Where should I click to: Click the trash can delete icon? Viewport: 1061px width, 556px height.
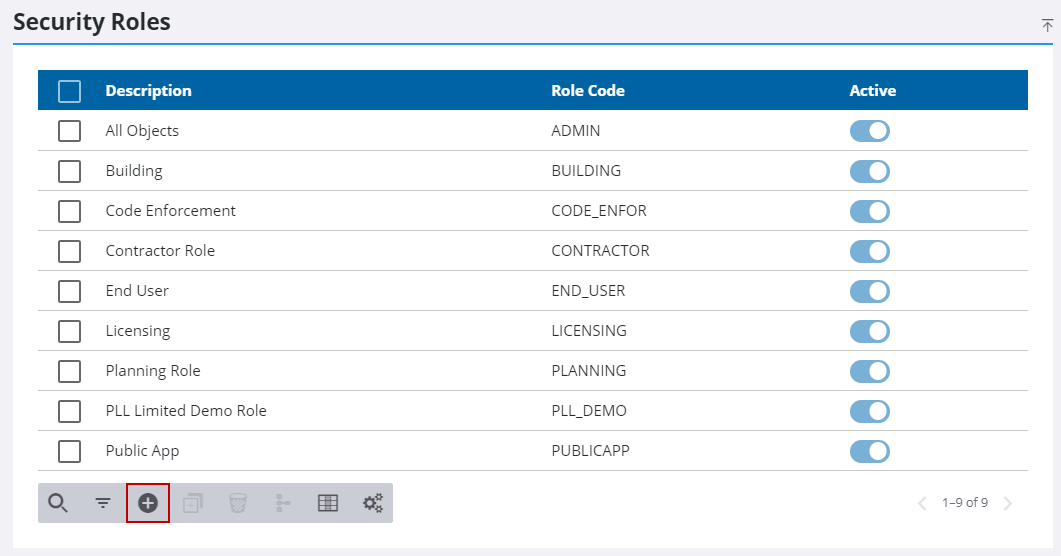tap(237, 503)
